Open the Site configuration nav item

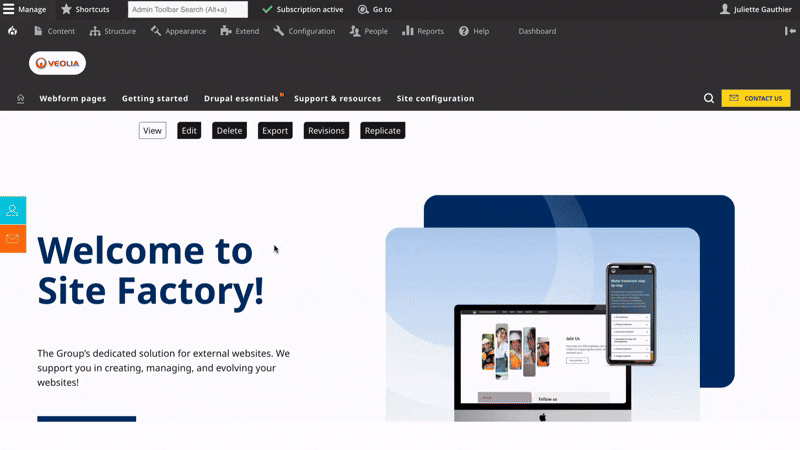pyautogui.click(x=435, y=98)
